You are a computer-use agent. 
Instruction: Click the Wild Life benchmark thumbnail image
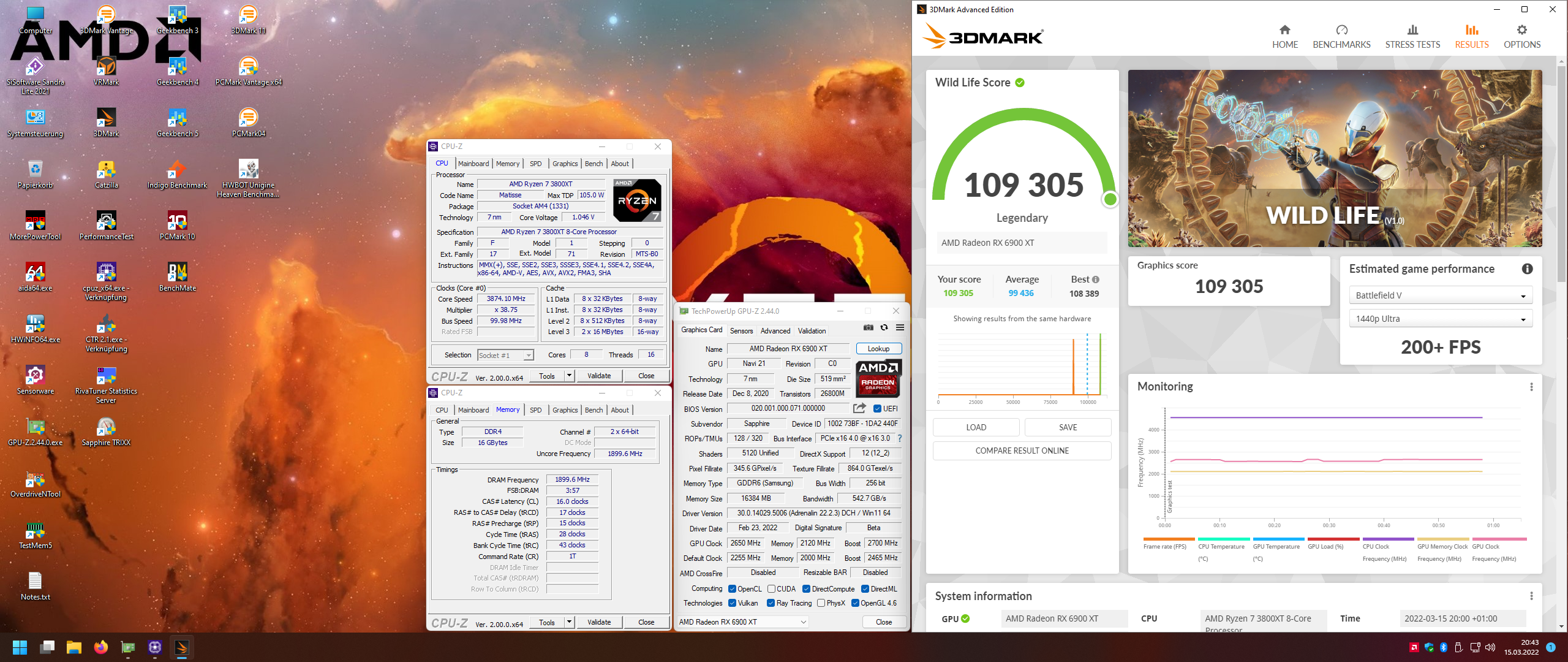pyautogui.click(x=1335, y=158)
